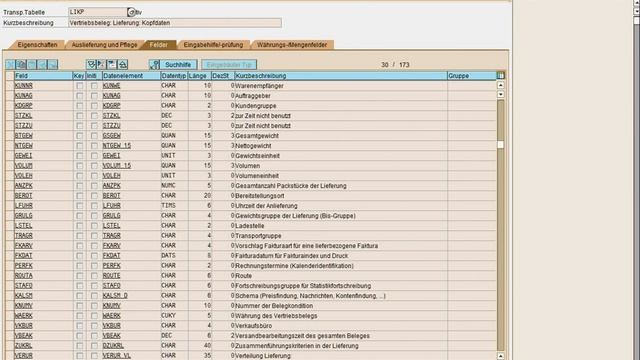Click the Paste icon in the table toolbar
640x360 pixels.
pos(31,64)
